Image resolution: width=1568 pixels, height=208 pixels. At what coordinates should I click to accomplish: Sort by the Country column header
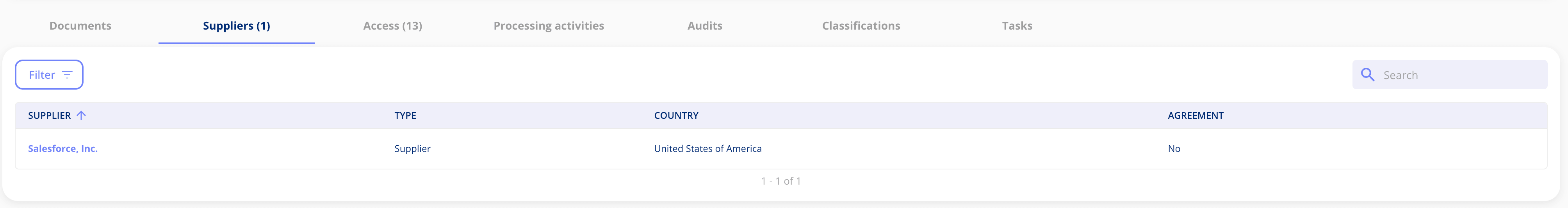pos(675,115)
